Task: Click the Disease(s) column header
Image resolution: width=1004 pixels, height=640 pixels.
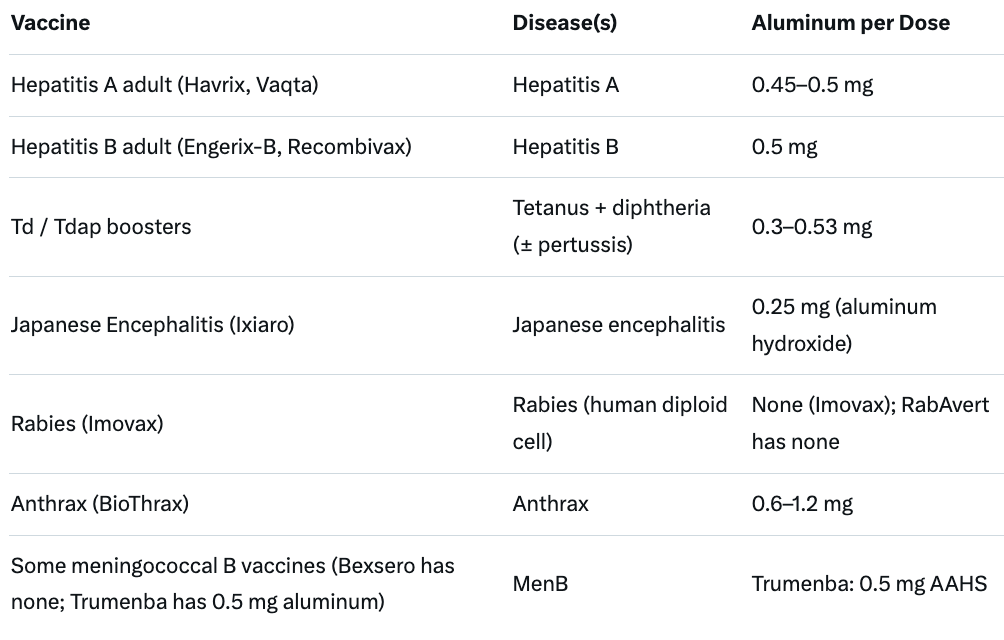Action: (565, 23)
